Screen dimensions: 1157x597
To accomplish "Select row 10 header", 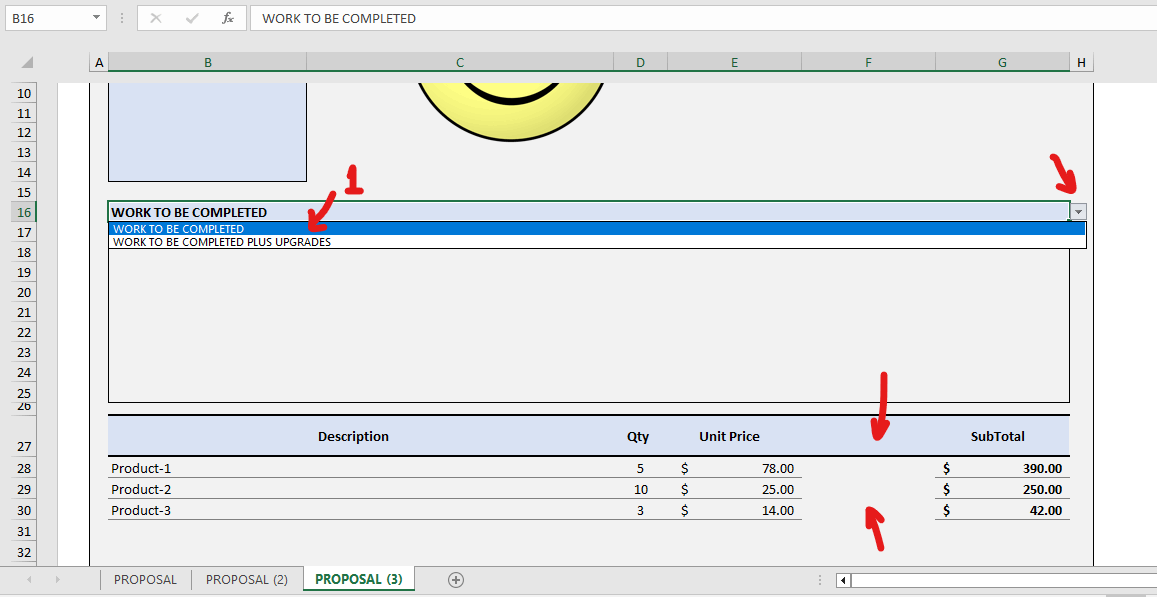I will pyautogui.click(x=24, y=93).
